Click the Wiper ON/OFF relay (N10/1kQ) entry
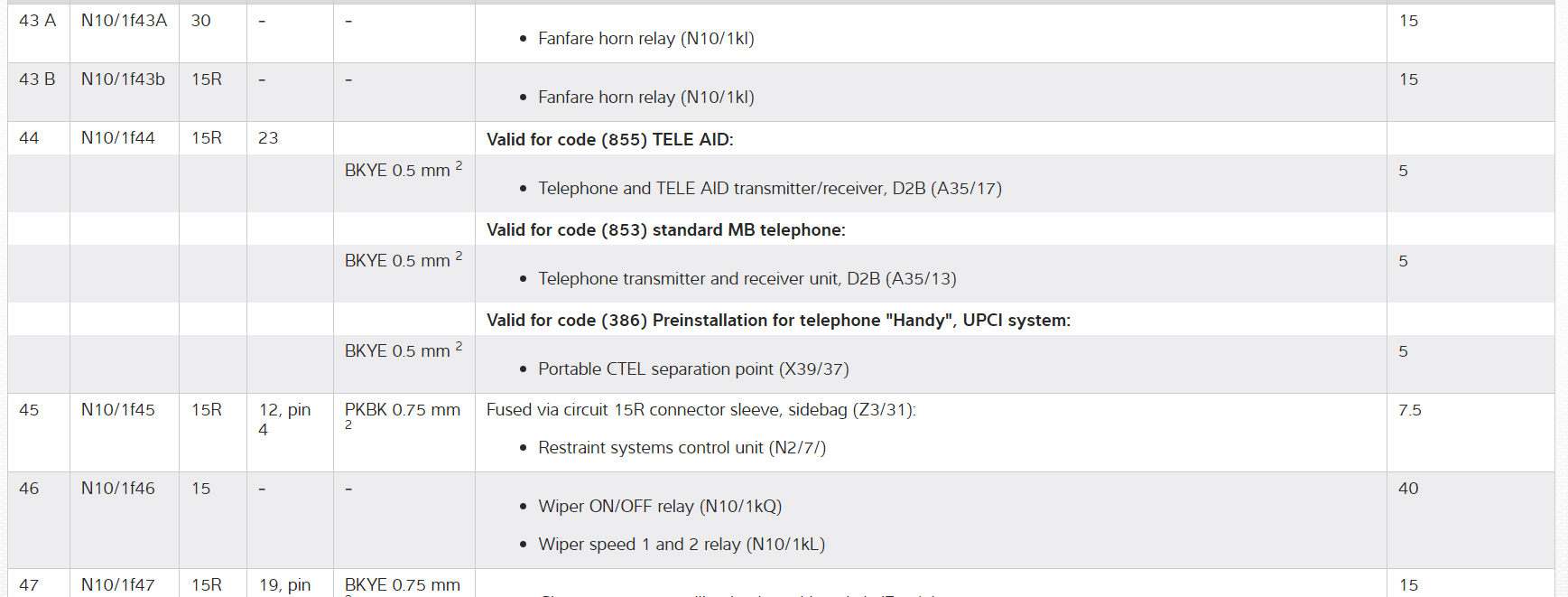Image resolution: width=1568 pixels, height=597 pixels. pyautogui.click(x=659, y=507)
